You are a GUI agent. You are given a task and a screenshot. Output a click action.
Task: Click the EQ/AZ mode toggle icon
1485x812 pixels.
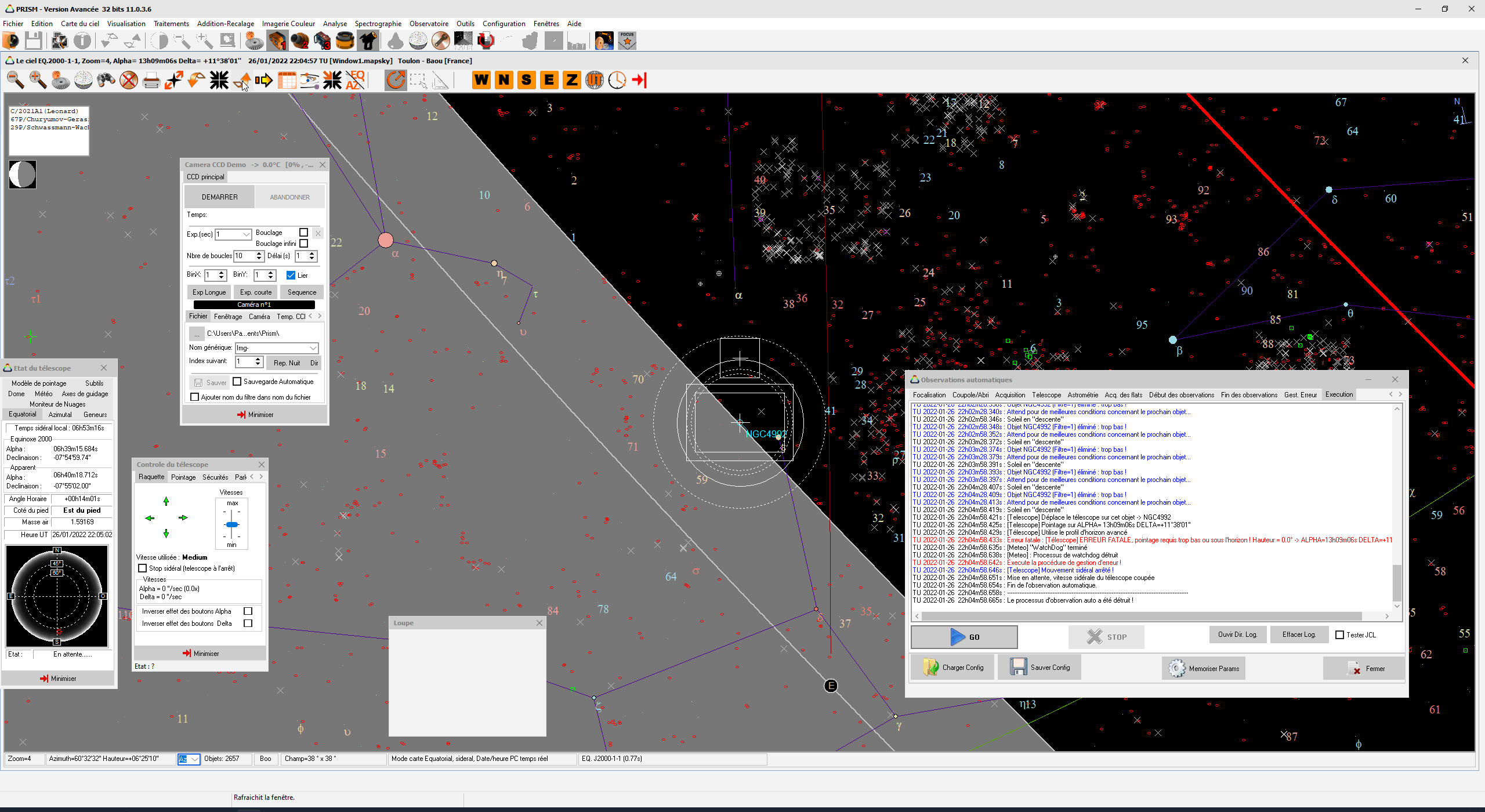point(355,80)
